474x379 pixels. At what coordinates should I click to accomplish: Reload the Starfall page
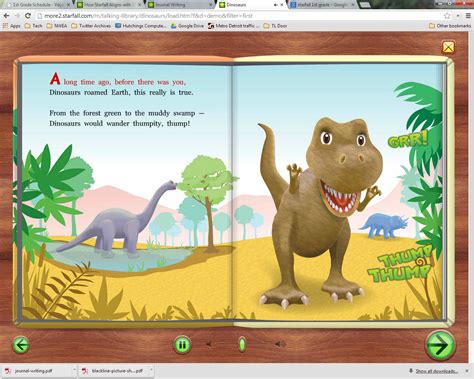tap(28, 16)
